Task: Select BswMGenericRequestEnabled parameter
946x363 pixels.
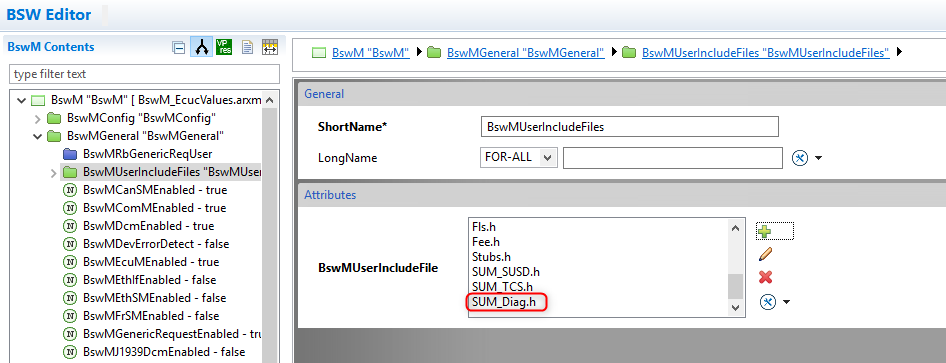Action: point(172,334)
